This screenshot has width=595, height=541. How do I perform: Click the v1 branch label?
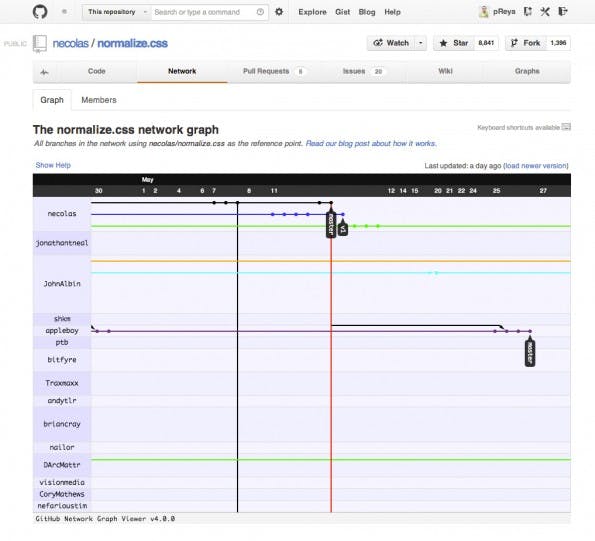343,229
